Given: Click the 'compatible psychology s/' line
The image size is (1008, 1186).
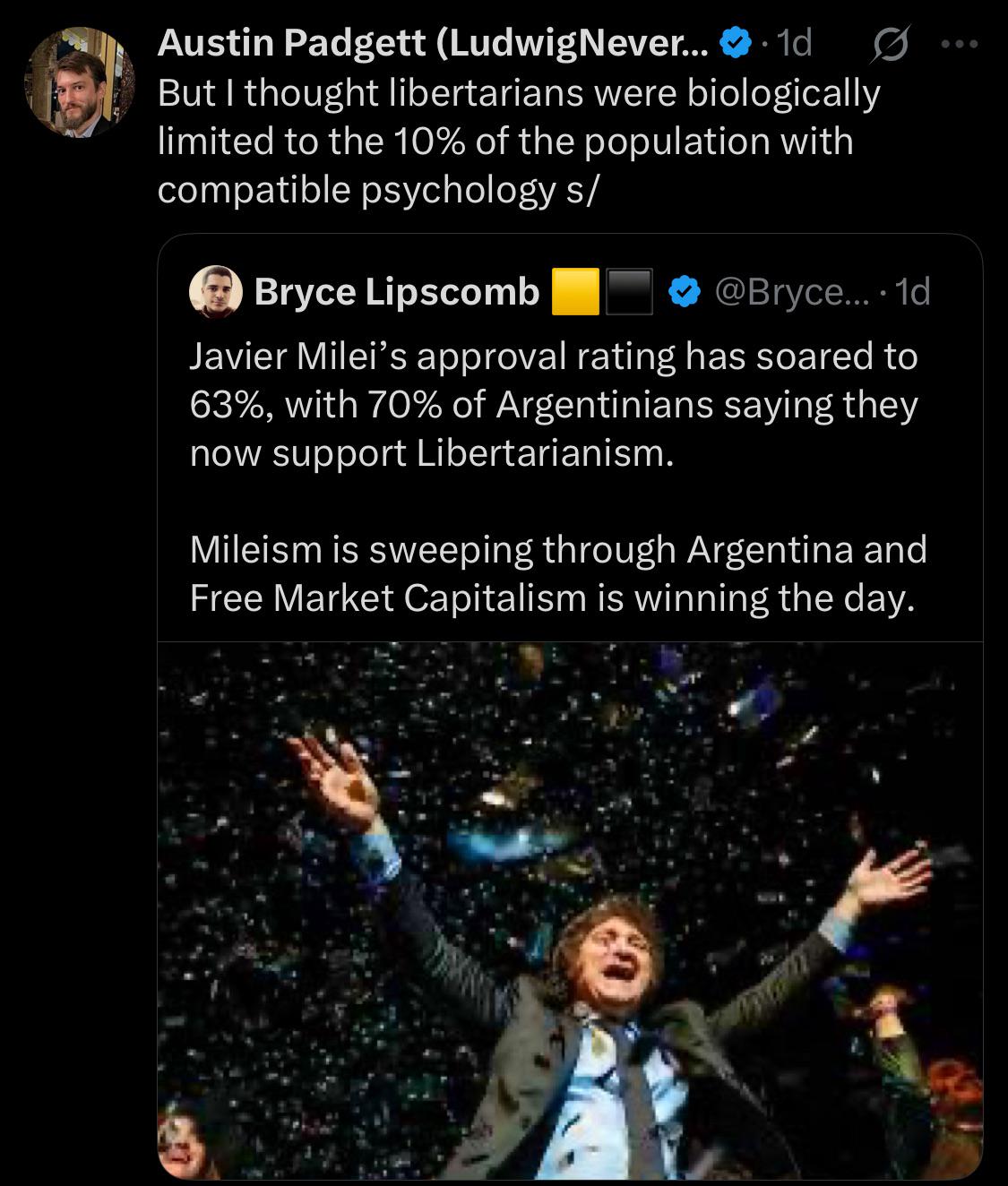Looking at the screenshot, I should [376, 190].
